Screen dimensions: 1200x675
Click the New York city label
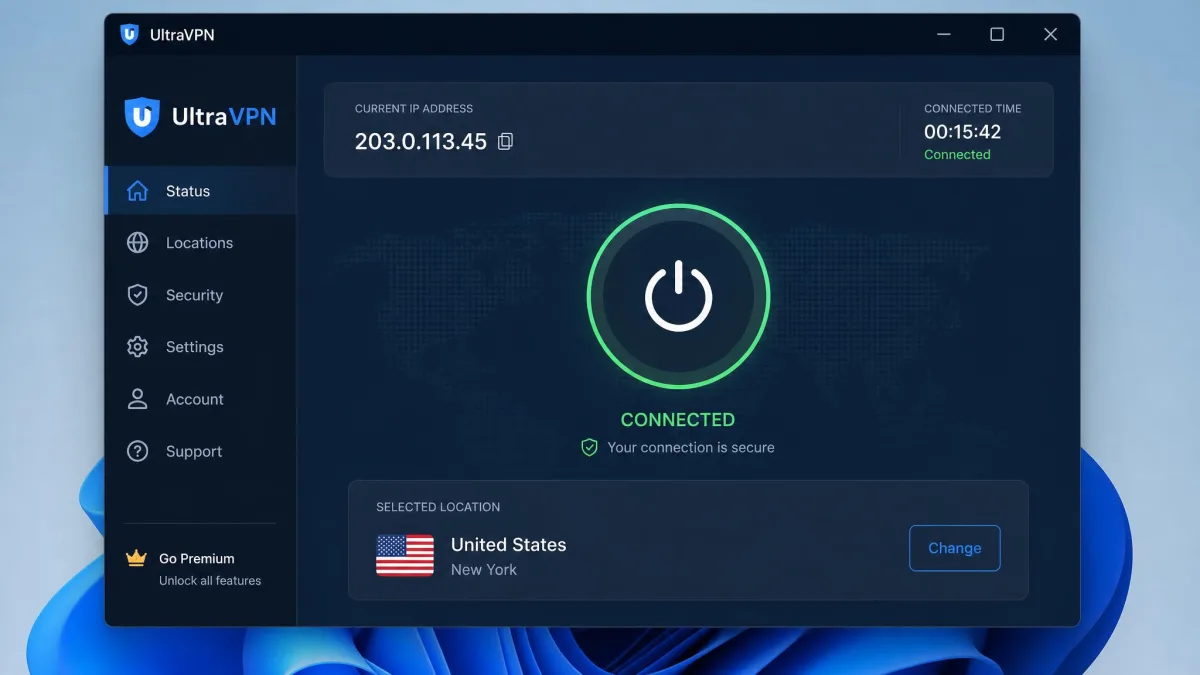484,569
